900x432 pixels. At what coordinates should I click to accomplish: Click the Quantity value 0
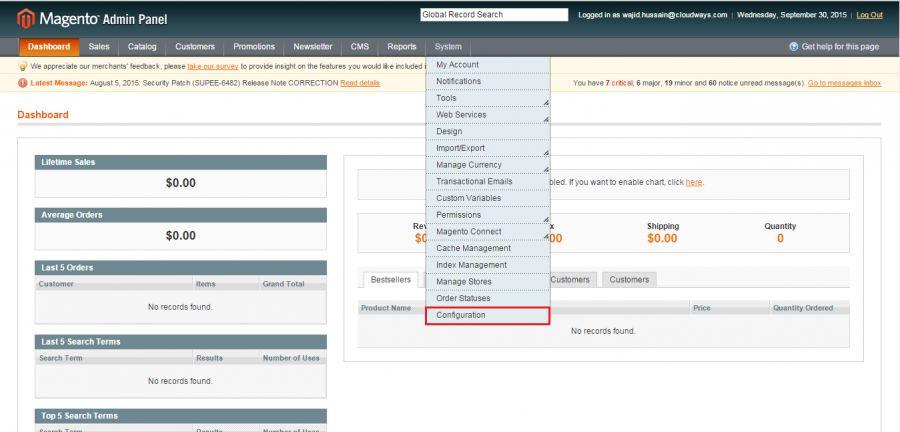(780, 239)
